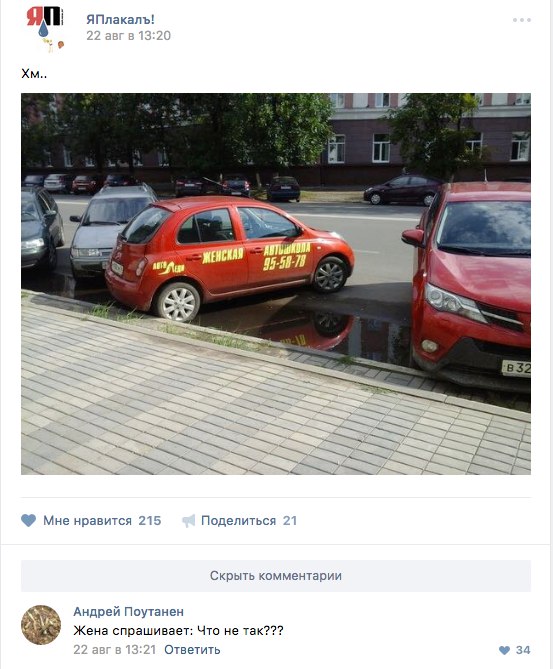View the 21 shares count
This screenshot has height=669, width=553.
(290, 521)
